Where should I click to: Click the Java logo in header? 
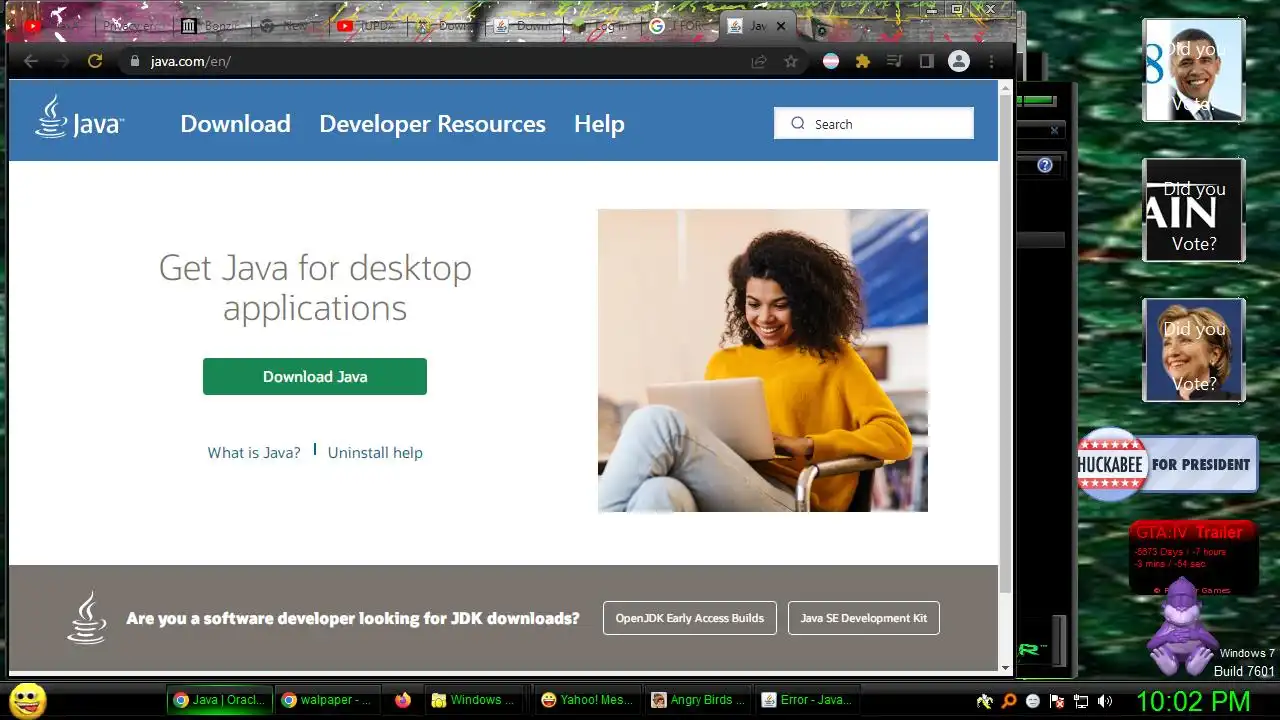(x=79, y=118)
